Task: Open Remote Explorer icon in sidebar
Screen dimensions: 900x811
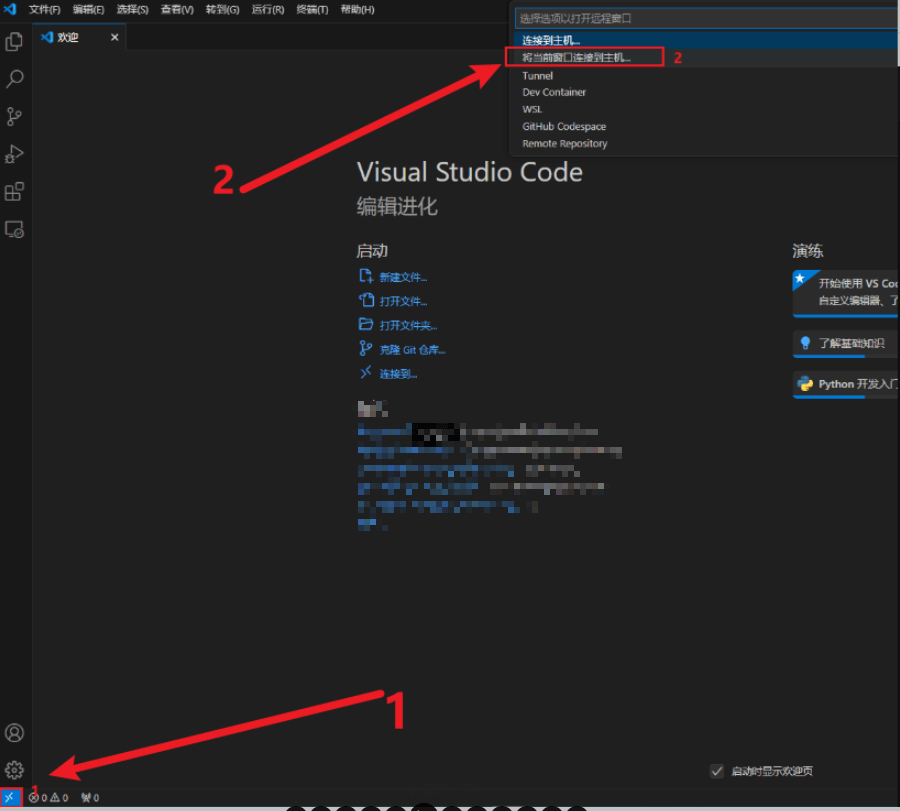Action: (15, 229)
